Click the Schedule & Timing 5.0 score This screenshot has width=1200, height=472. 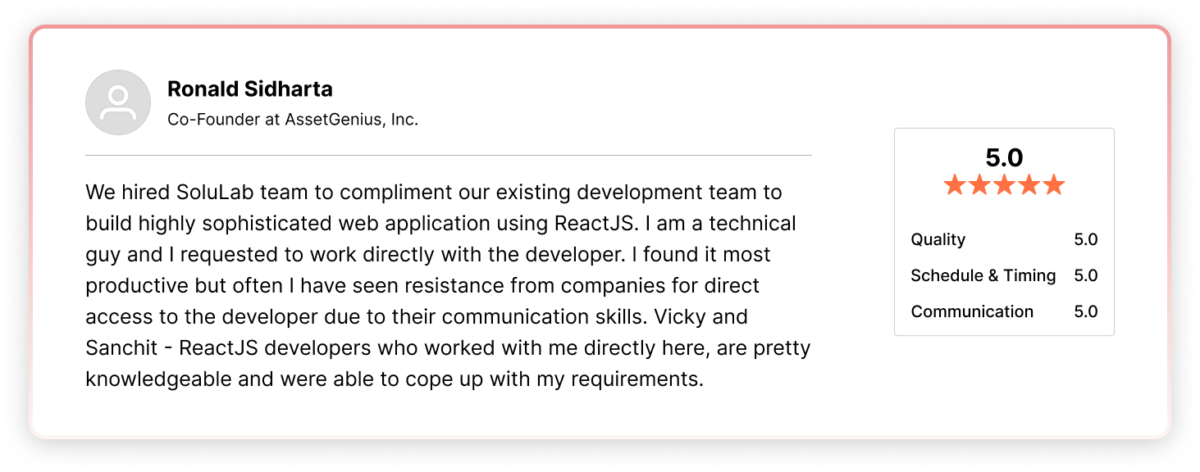pyautogui.click(x=1085, y=276)
